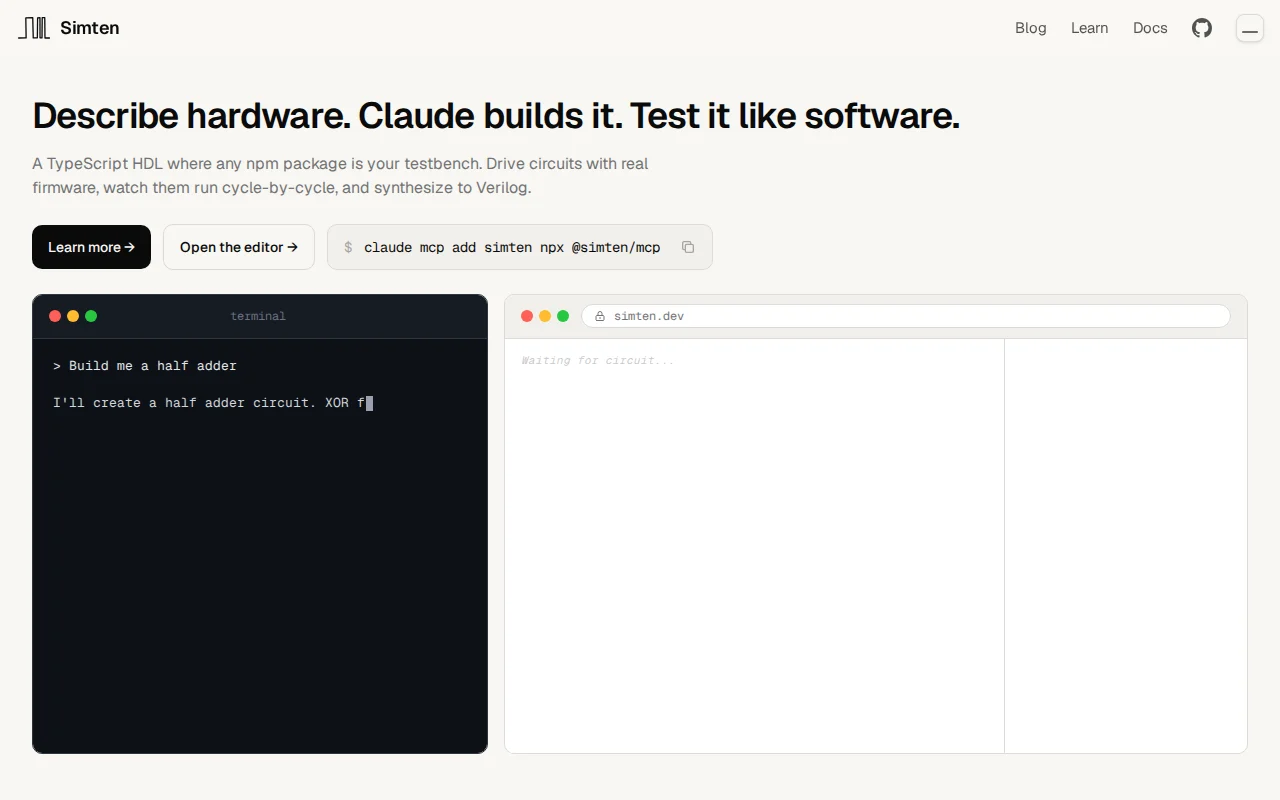Viewport: 1280px width, 800px height.
Task: Click the dollar sign command prompt
Action: point(348,247)
